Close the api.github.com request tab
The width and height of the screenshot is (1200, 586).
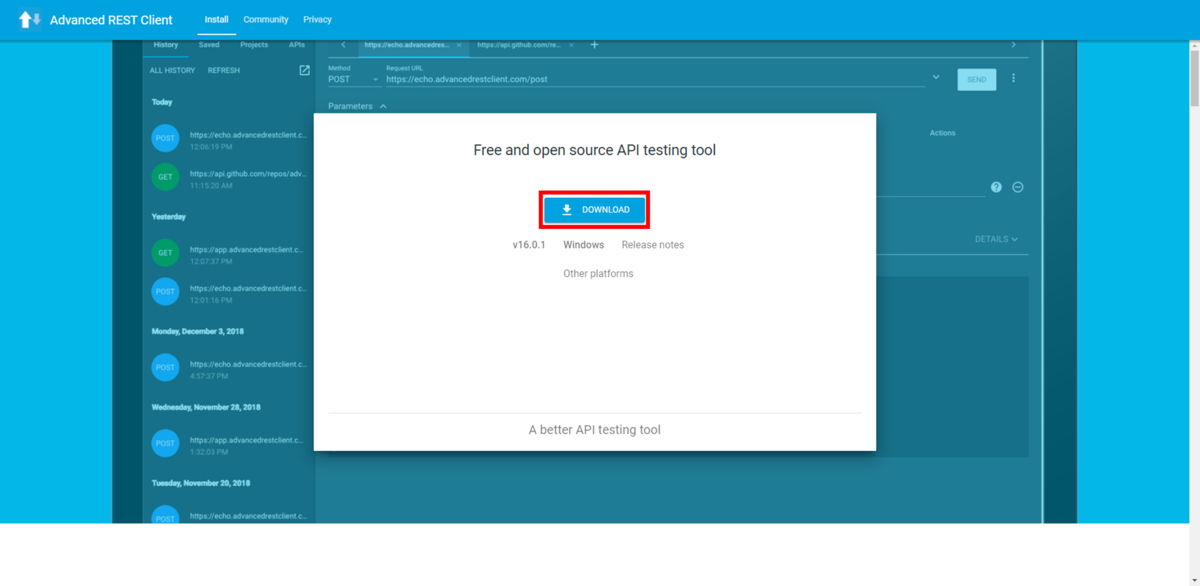(571, 45)
